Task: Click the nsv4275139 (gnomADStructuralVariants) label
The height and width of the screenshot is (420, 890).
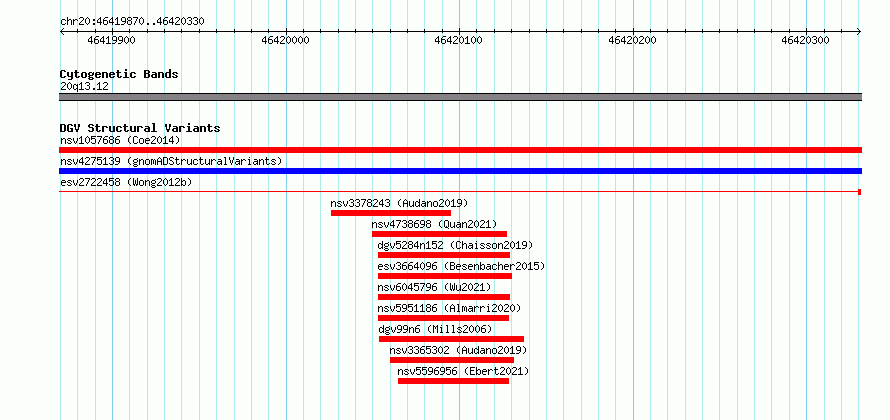Action: 171,161
